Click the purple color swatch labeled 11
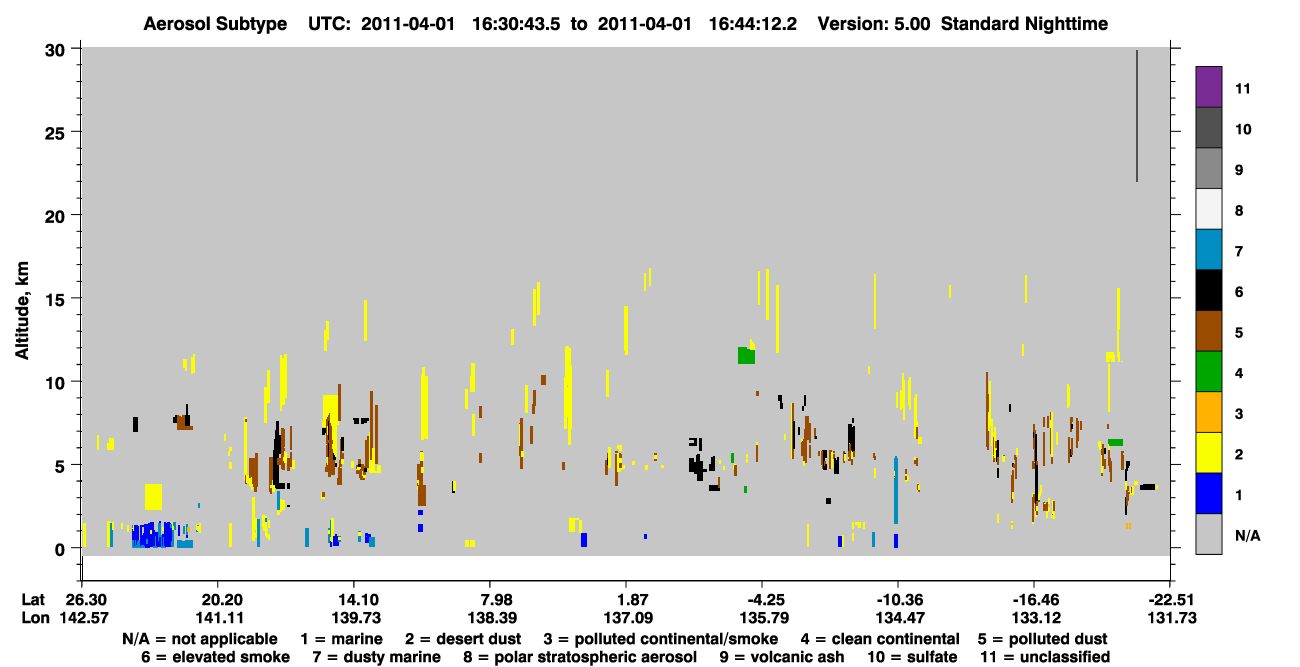 tap(1209, 87)
